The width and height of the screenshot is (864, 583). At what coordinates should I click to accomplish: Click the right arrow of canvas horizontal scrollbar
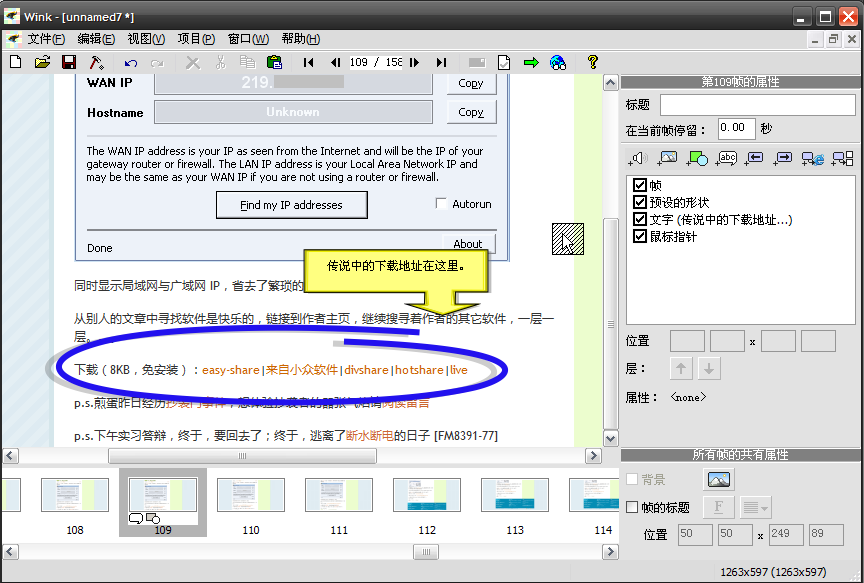pyautogui.click(x=593, y=456)
